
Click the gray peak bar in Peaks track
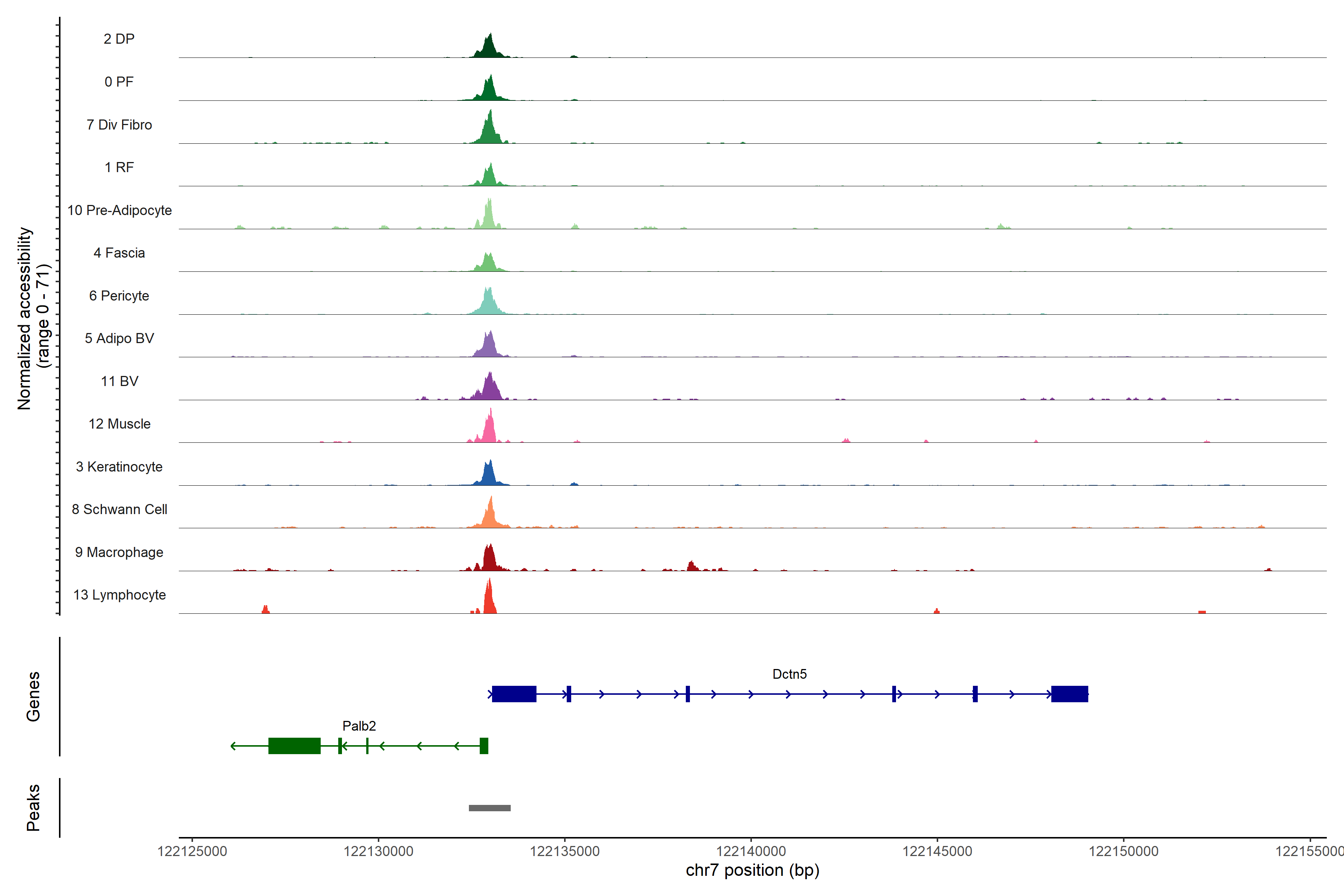pos(490,808)
